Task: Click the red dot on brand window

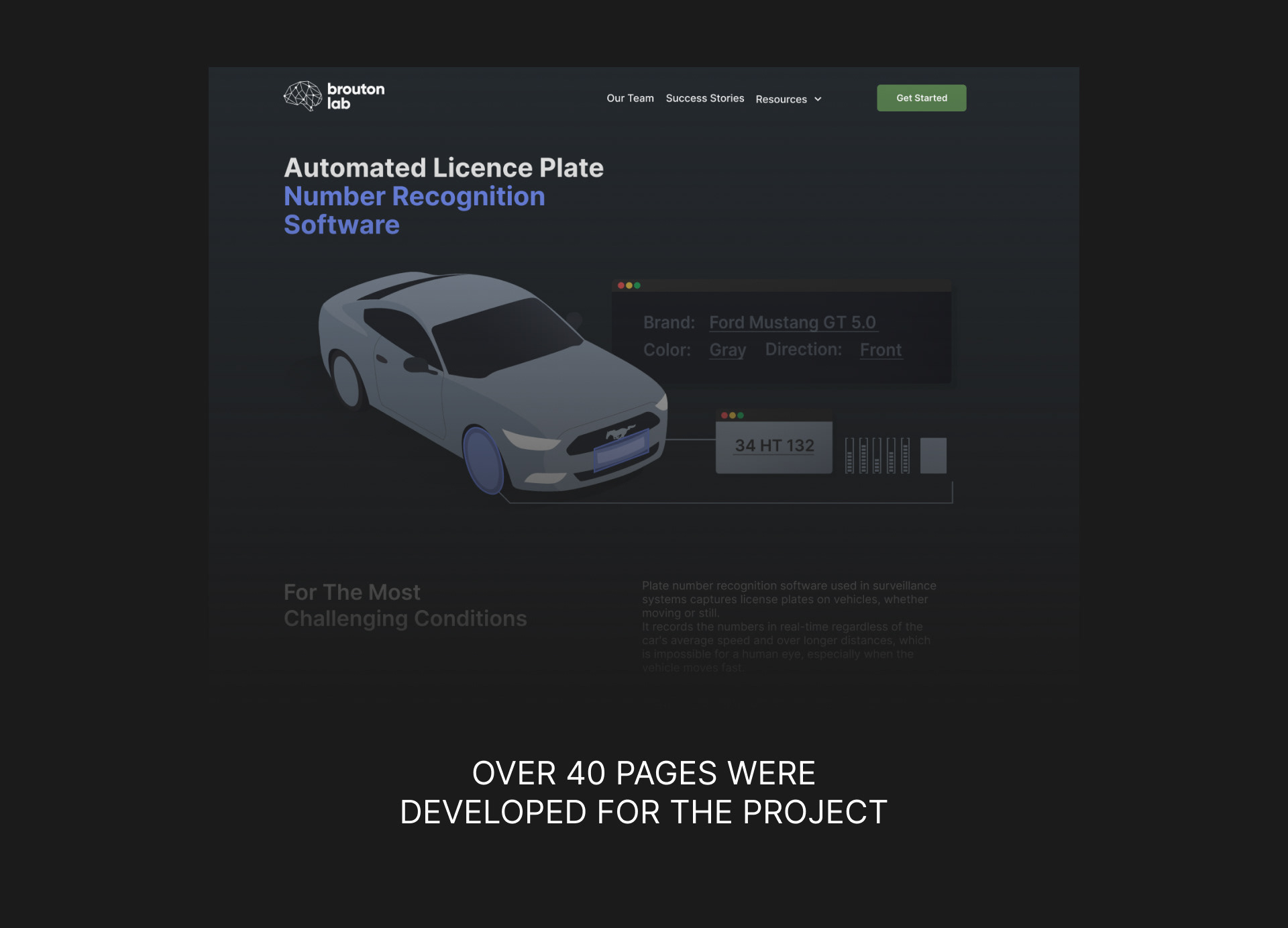Action: [x=621, y=286]
